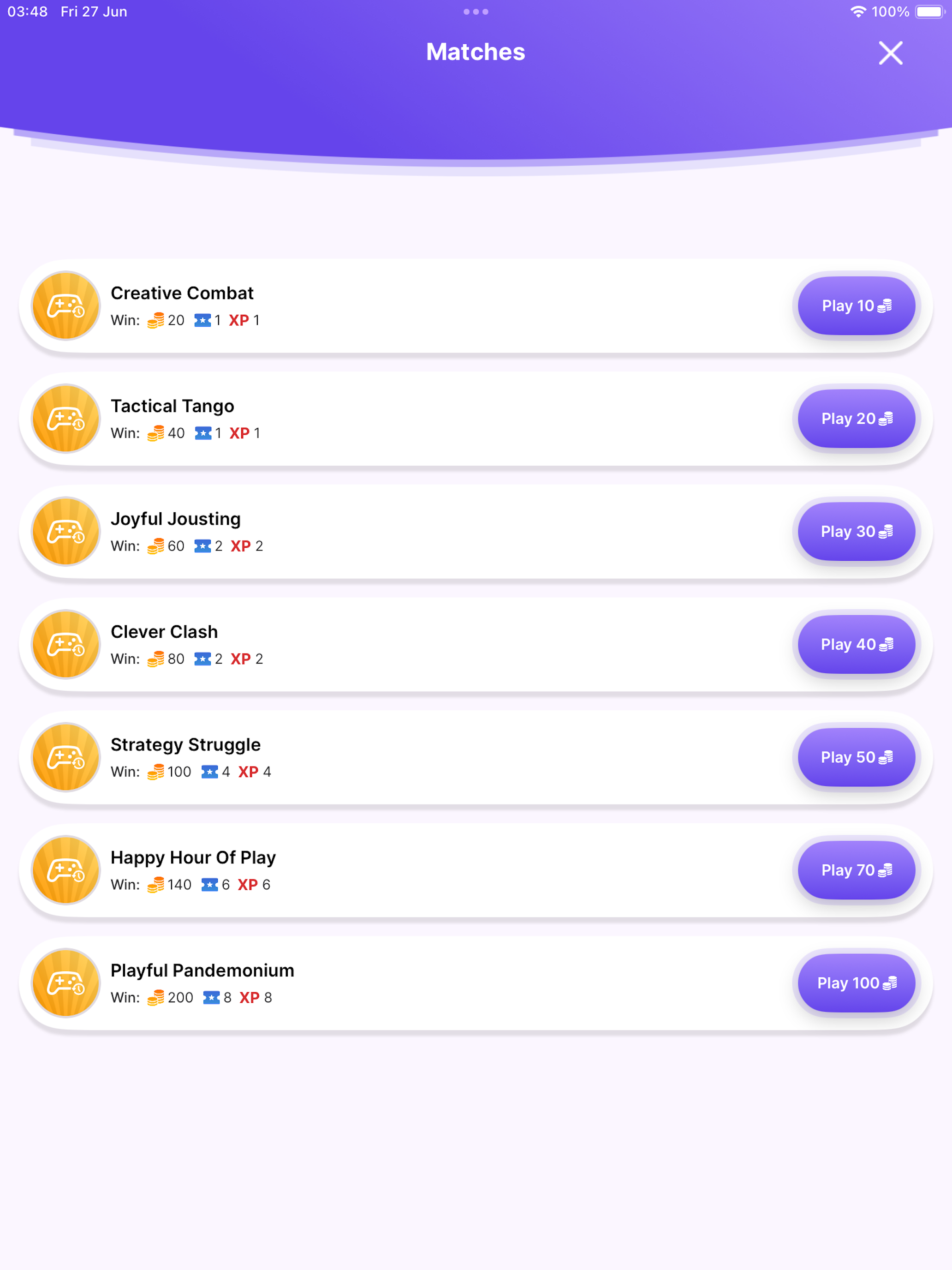Join Strategy Struggle via Play 50
This screenshot has height=1270, width=952.
[x=856, y=757]
